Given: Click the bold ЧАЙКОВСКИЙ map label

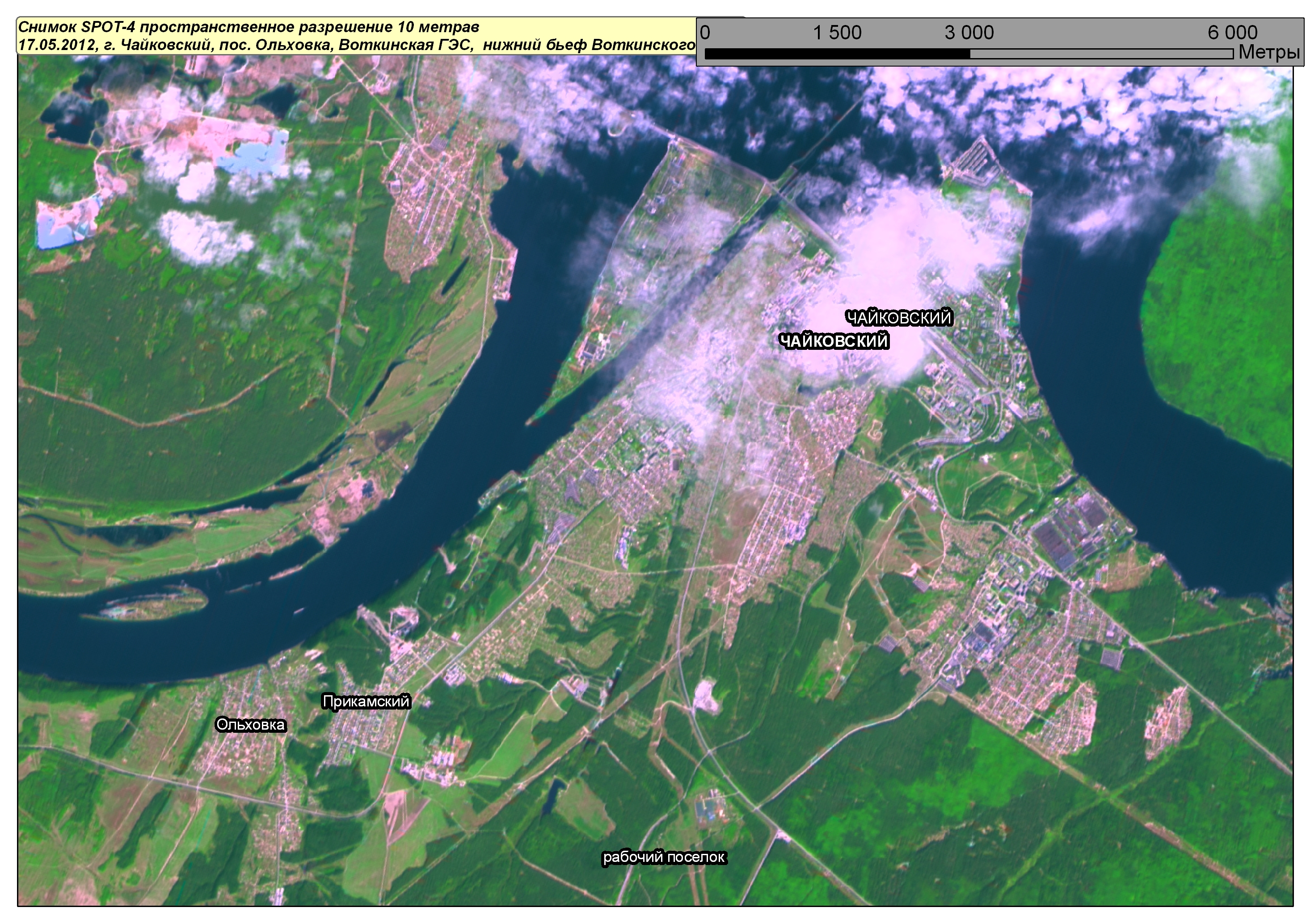Looking at the screenshot, I should click(x=834, y=341).
